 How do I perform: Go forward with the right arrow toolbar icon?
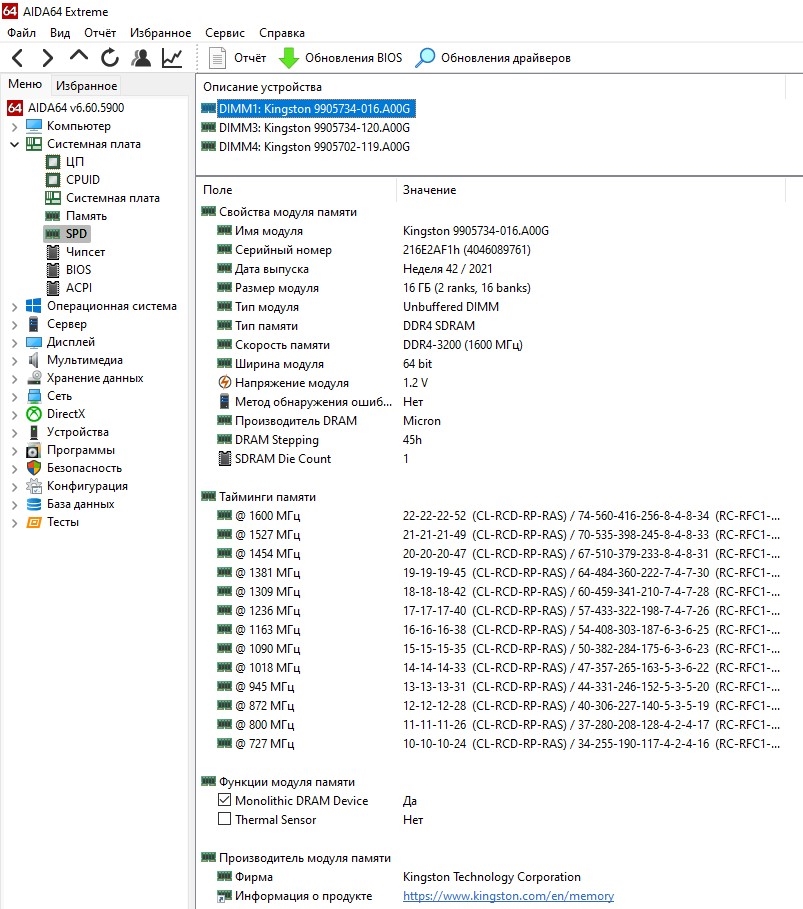pyautogui.click(x=48, y=58)
